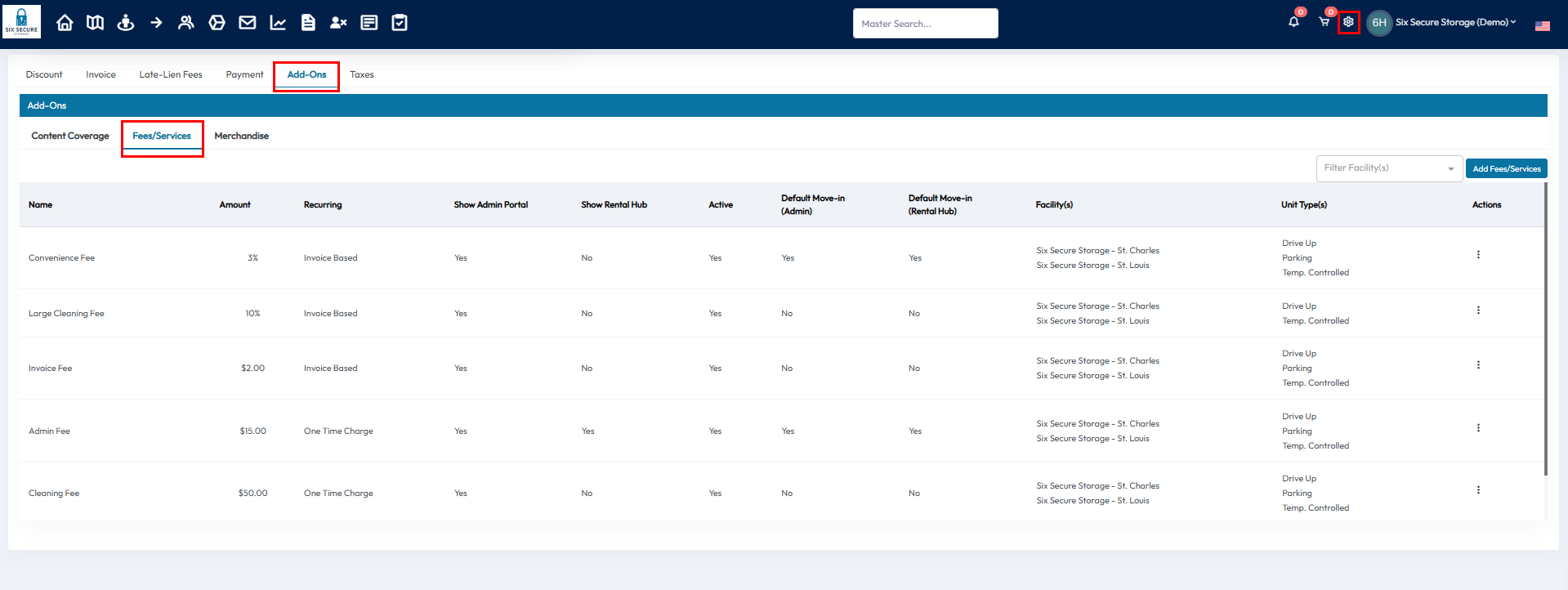This screenshot has height=590, width=1568.
Task: Click in the Master Search field
Action: (925, 24)
